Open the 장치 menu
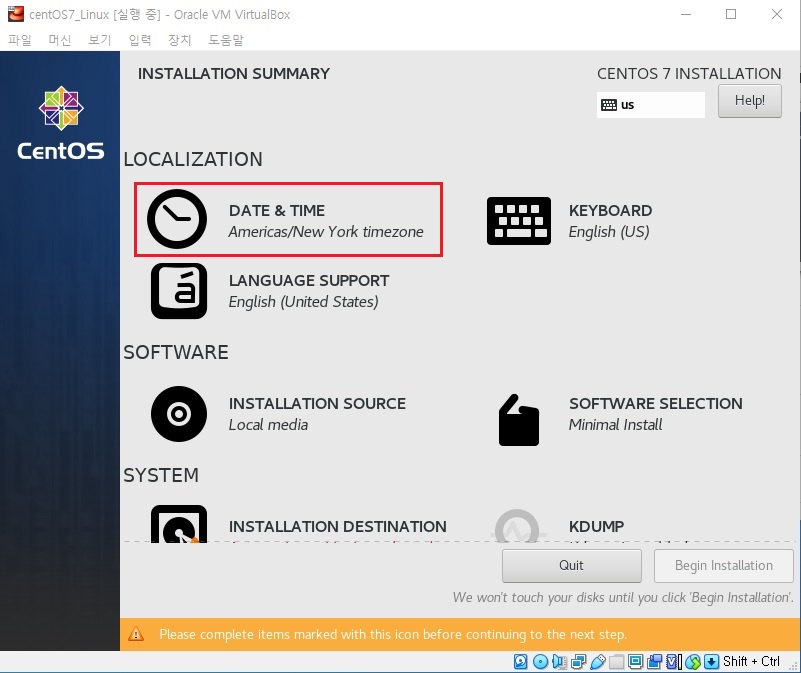The height and width of the screenshot is (673, 801). 180,40
